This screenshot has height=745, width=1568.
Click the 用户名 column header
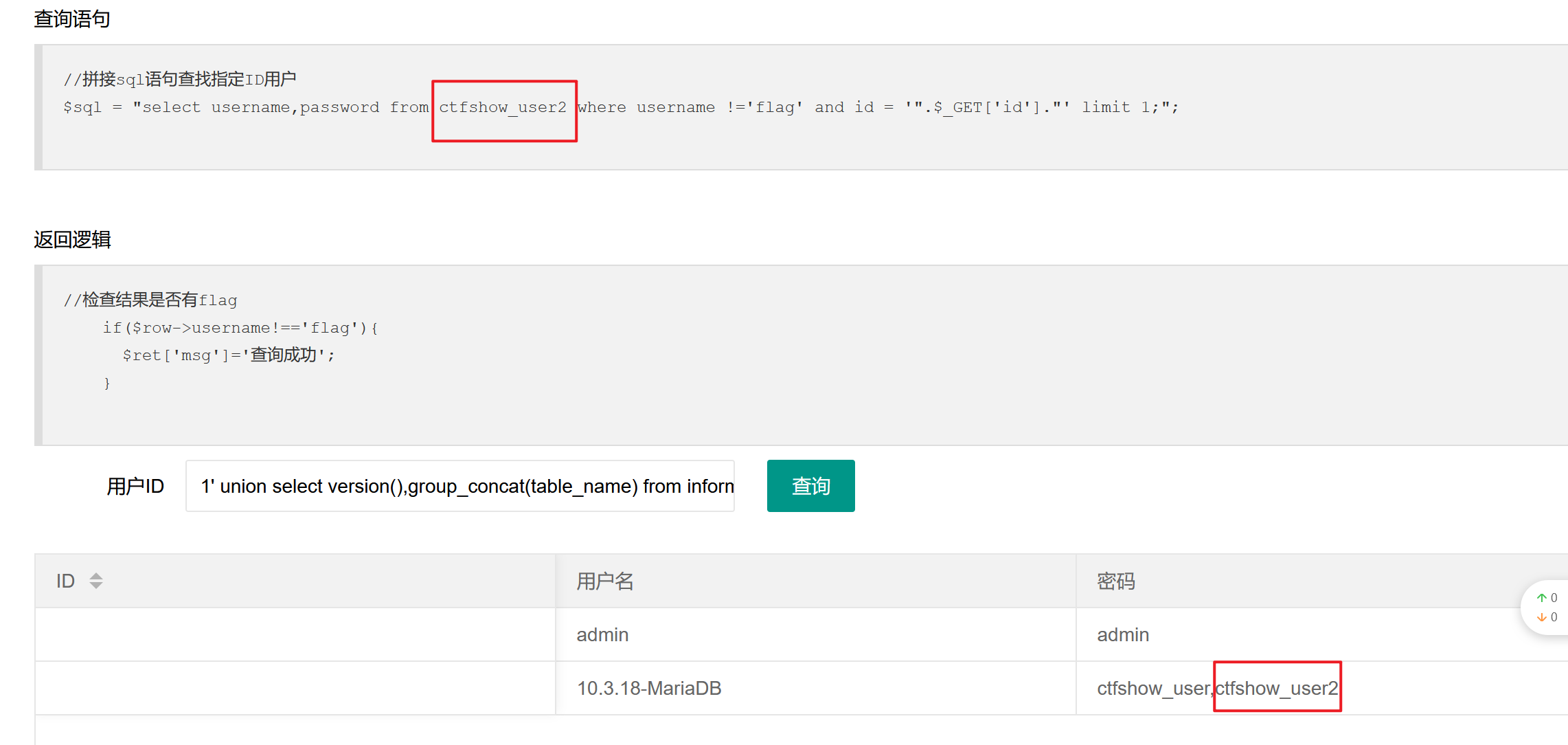[x=605, y=581]
